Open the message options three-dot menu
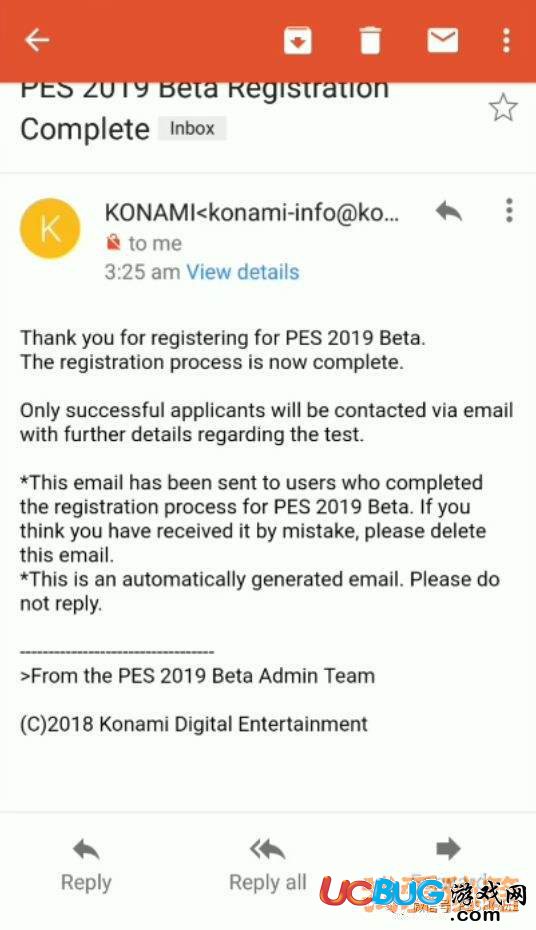This screenshot has width=536, height=930. pos(509,211)
